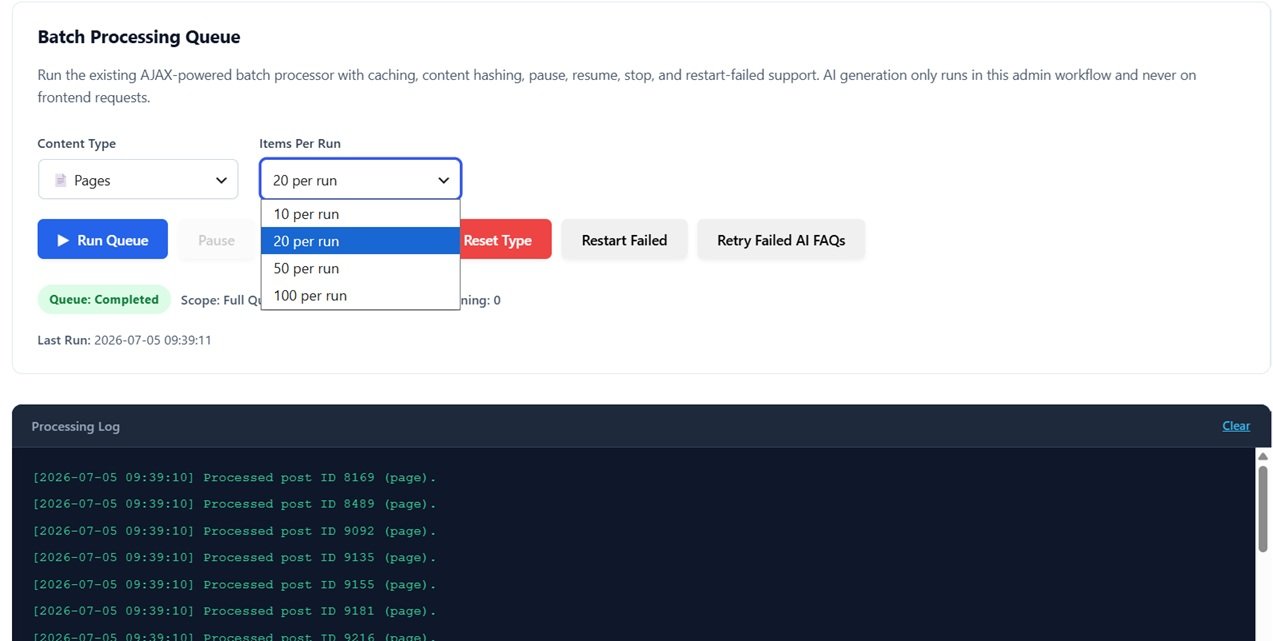Select 100 per run from the list
Screen dimensions: 1273x641
pyautogui.click(x=360, y=295)
